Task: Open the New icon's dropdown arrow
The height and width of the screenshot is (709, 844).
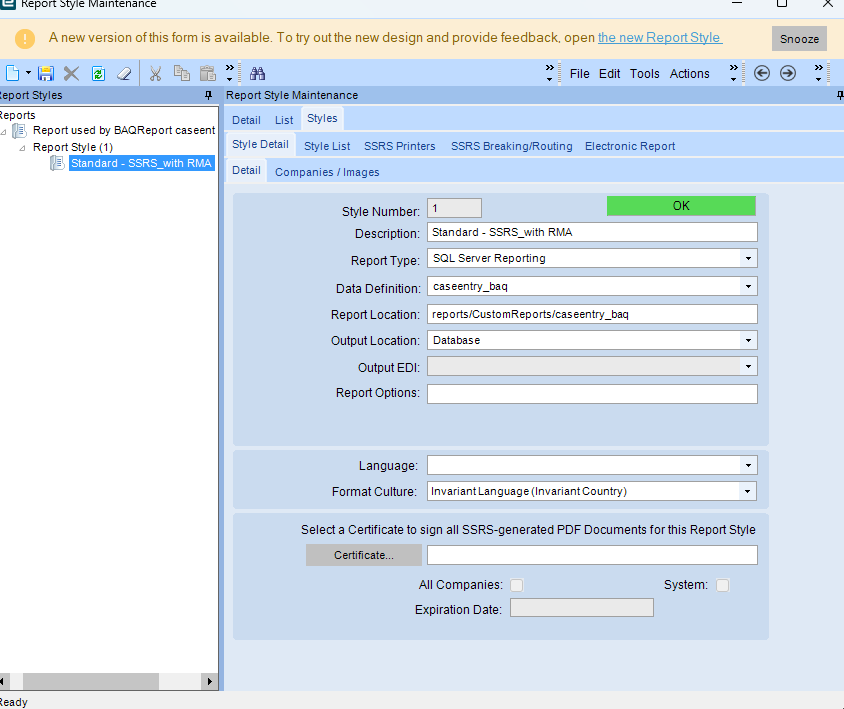Action: pos(28,73)
